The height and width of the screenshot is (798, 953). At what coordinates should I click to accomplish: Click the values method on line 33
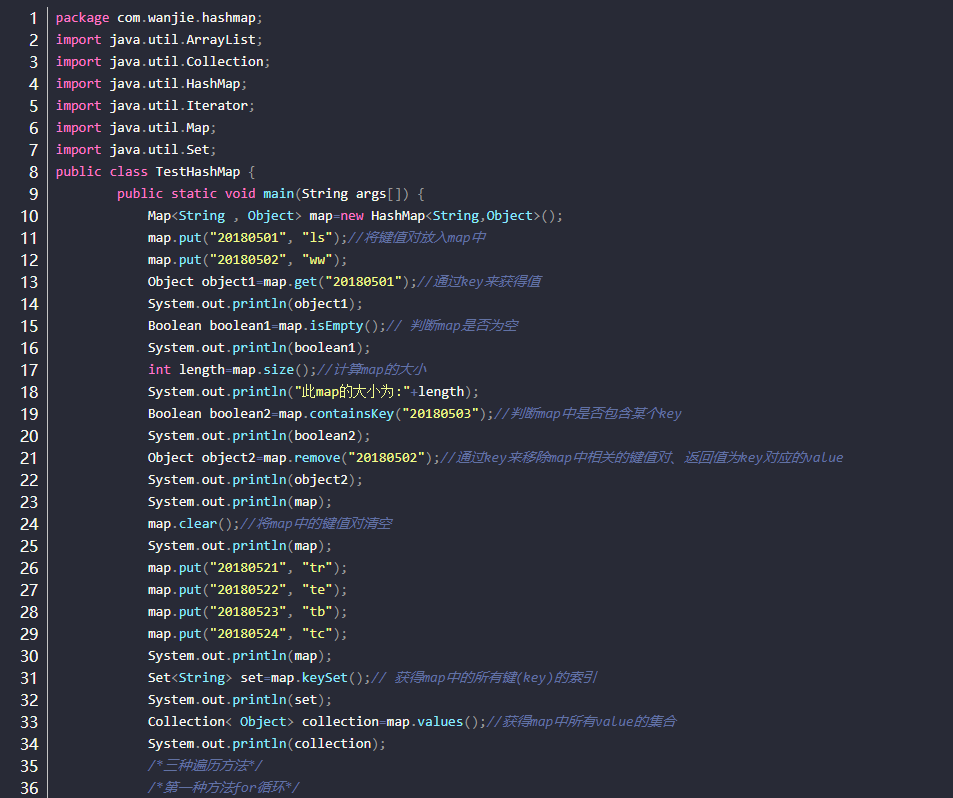pos(440,722)
